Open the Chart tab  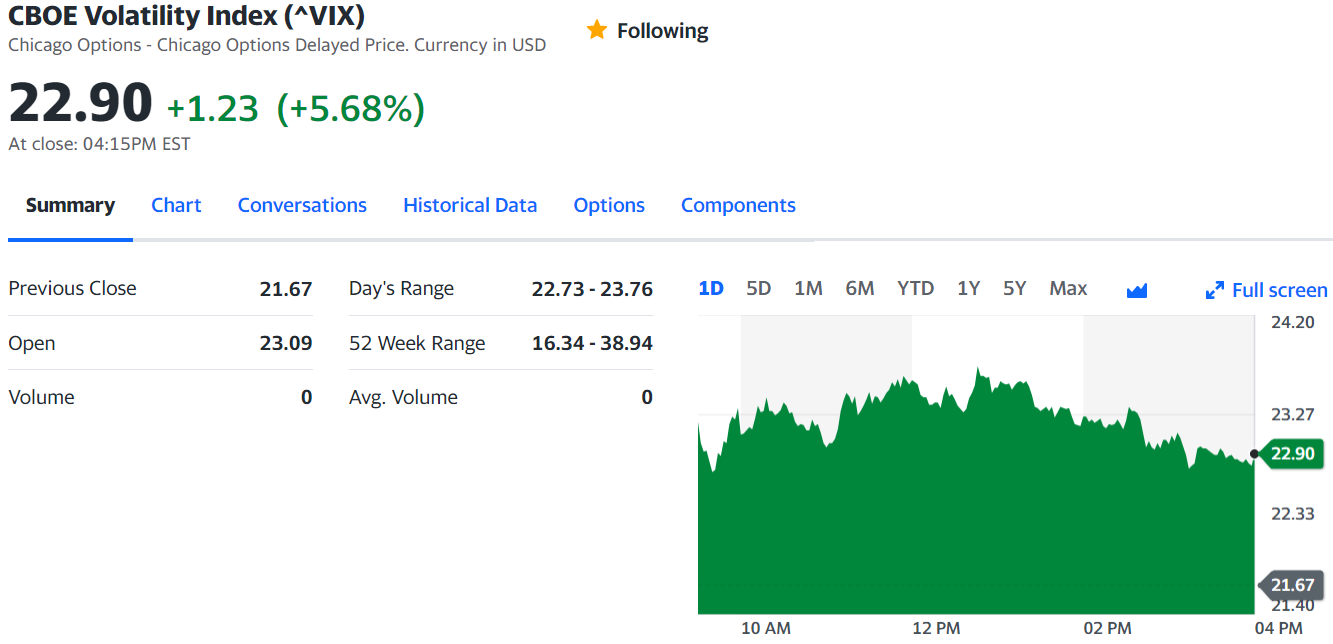[176, 205]
